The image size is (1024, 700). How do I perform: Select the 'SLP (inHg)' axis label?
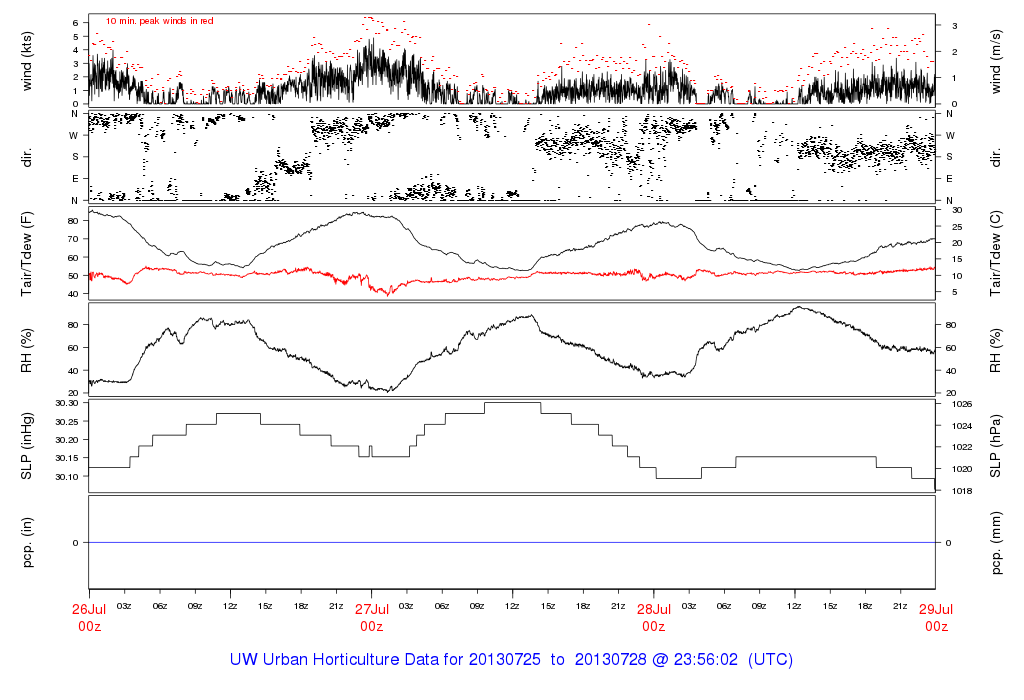27,446
